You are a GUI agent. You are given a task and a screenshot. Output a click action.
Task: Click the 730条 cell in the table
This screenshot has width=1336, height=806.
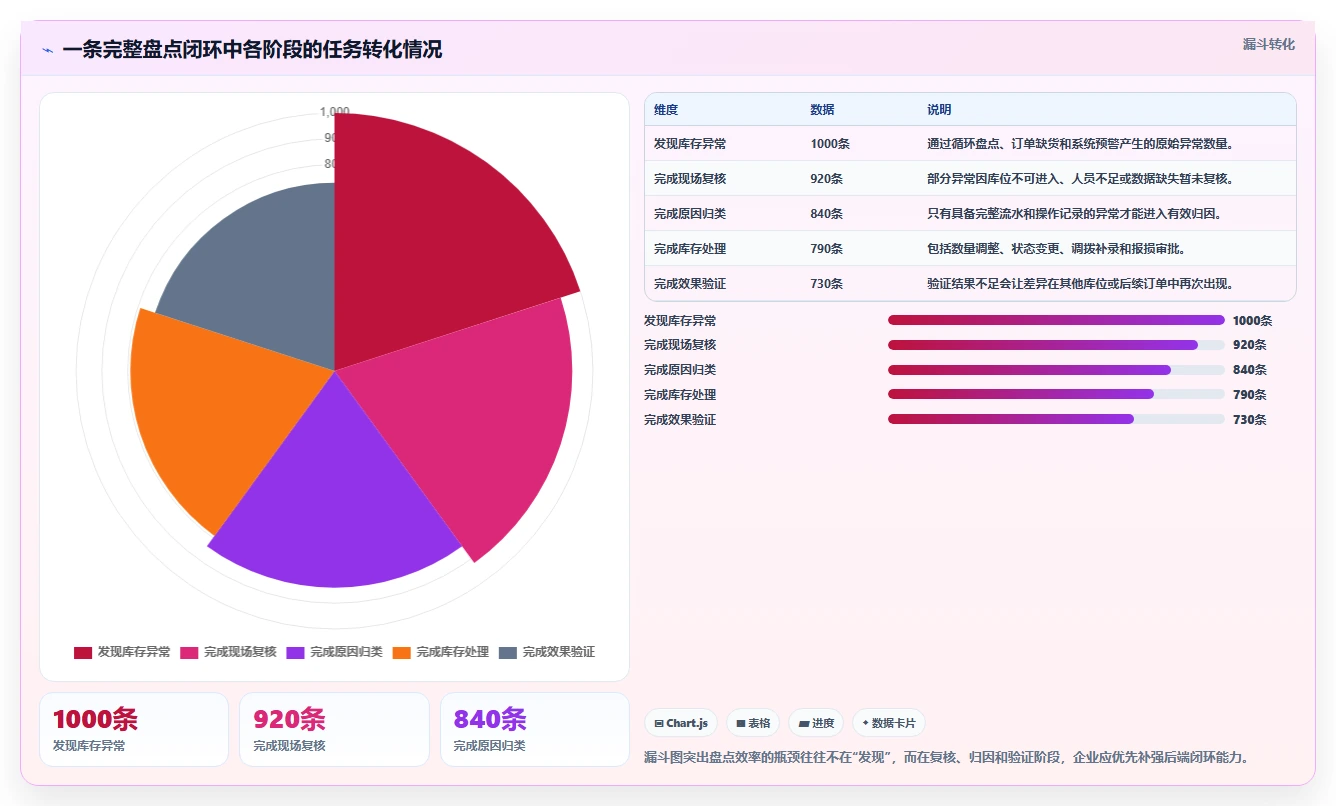pyautogui.click(x=827, y=284)
